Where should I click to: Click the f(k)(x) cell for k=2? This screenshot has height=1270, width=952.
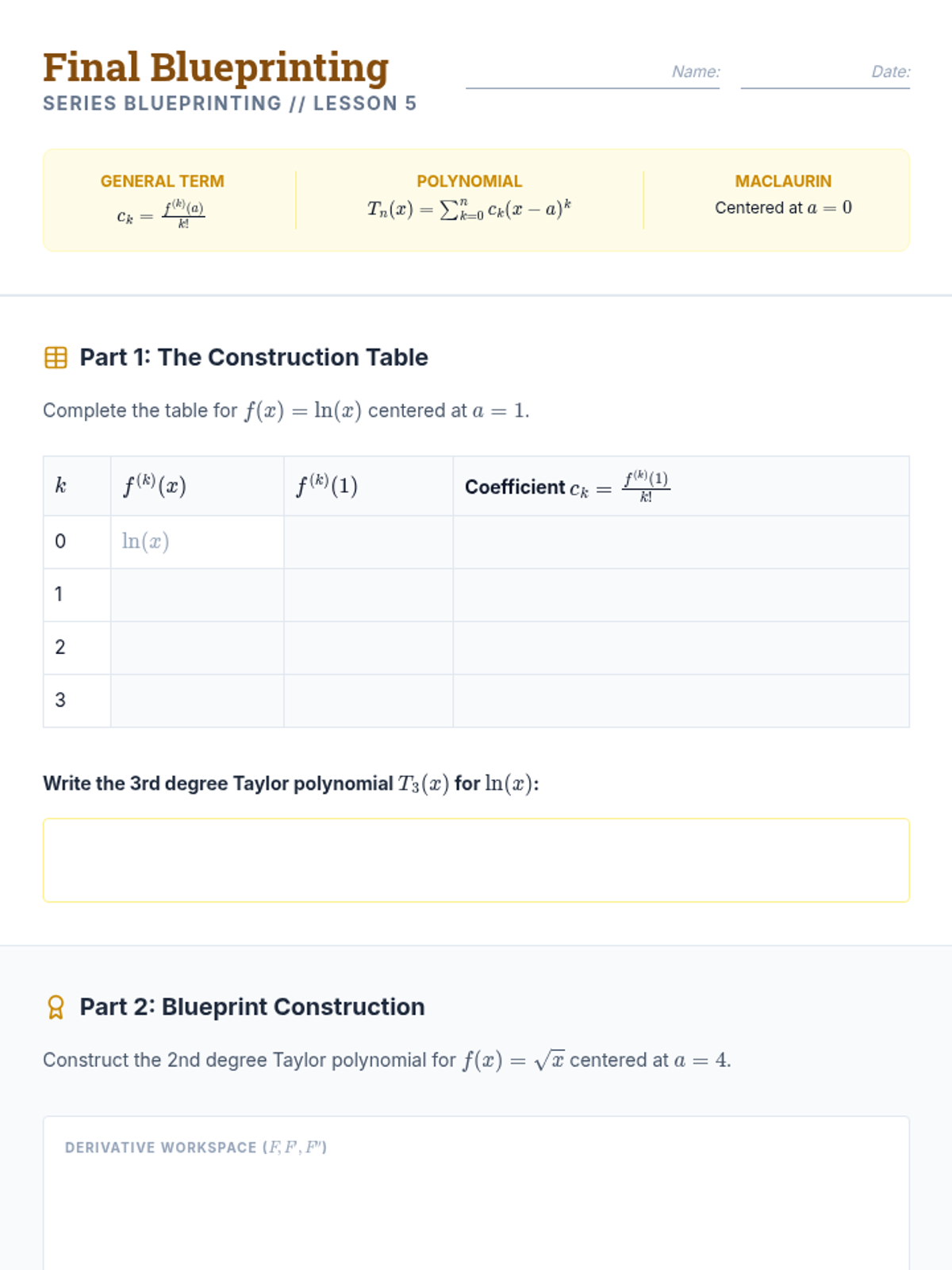[197, 648]
